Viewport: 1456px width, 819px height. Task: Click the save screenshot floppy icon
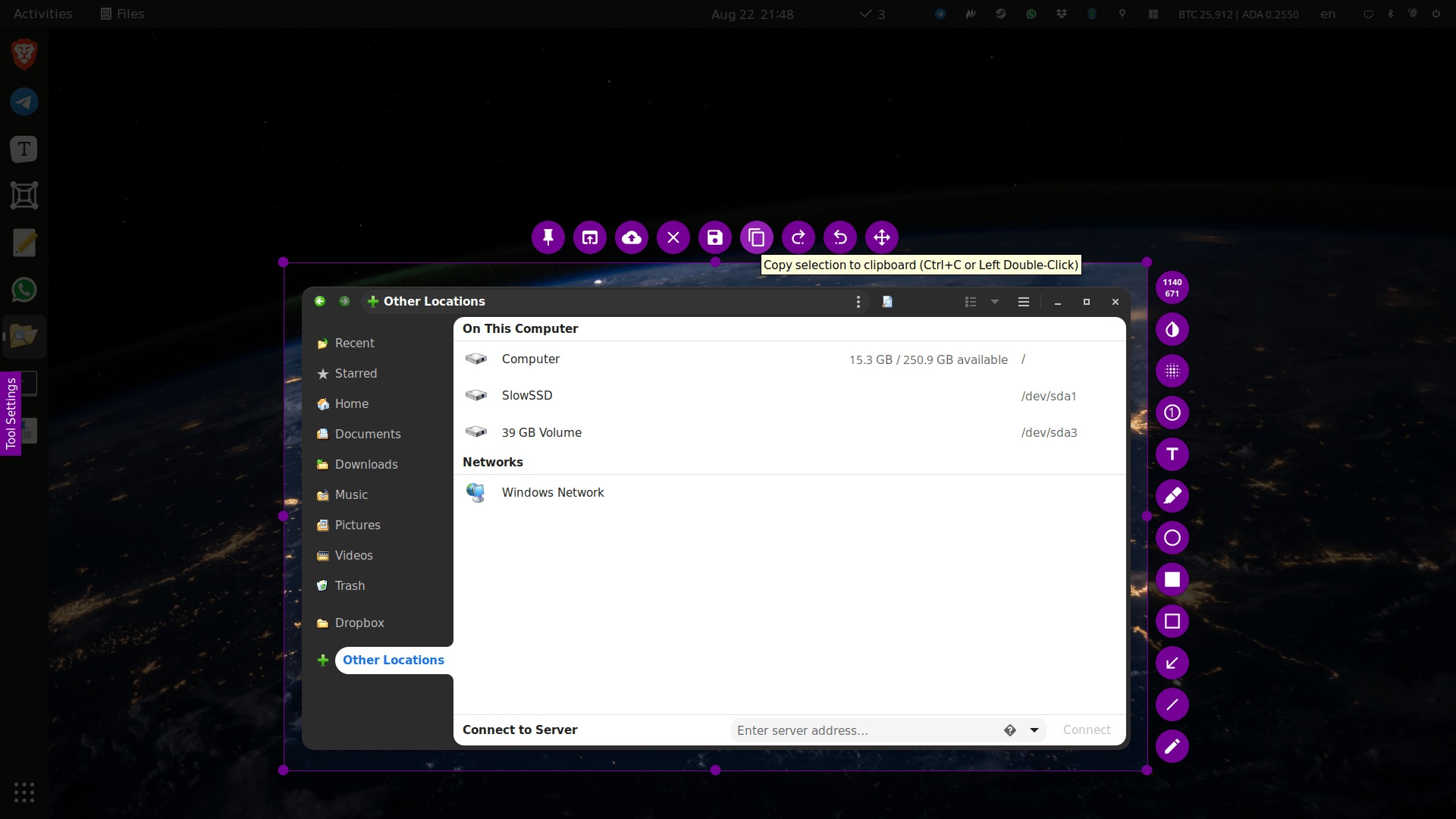[715, 238]
